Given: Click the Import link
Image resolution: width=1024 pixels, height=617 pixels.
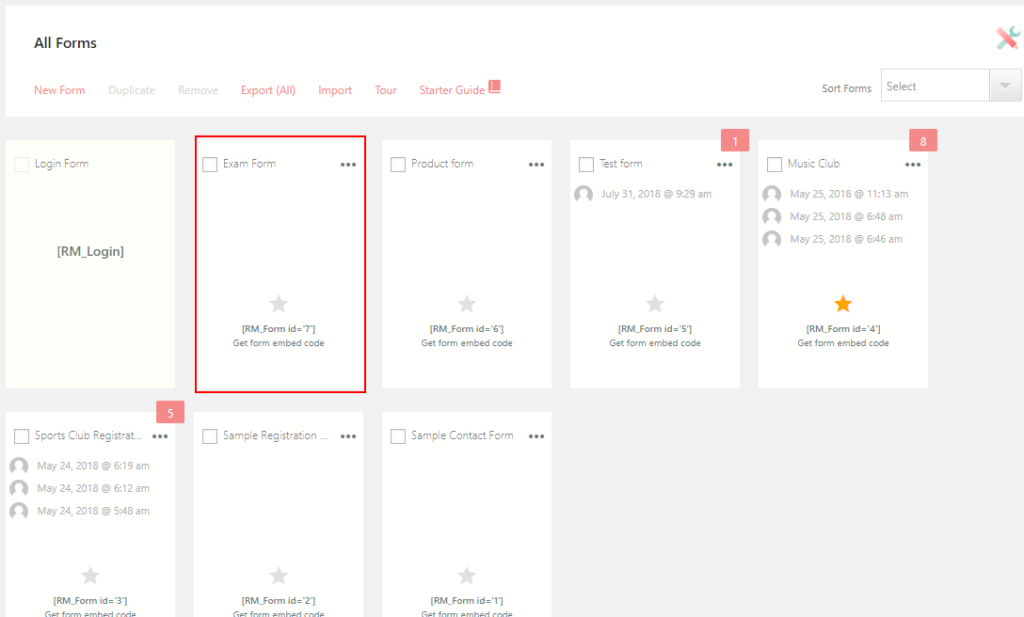Looking at the screenshot, I should tap(335, 90).
